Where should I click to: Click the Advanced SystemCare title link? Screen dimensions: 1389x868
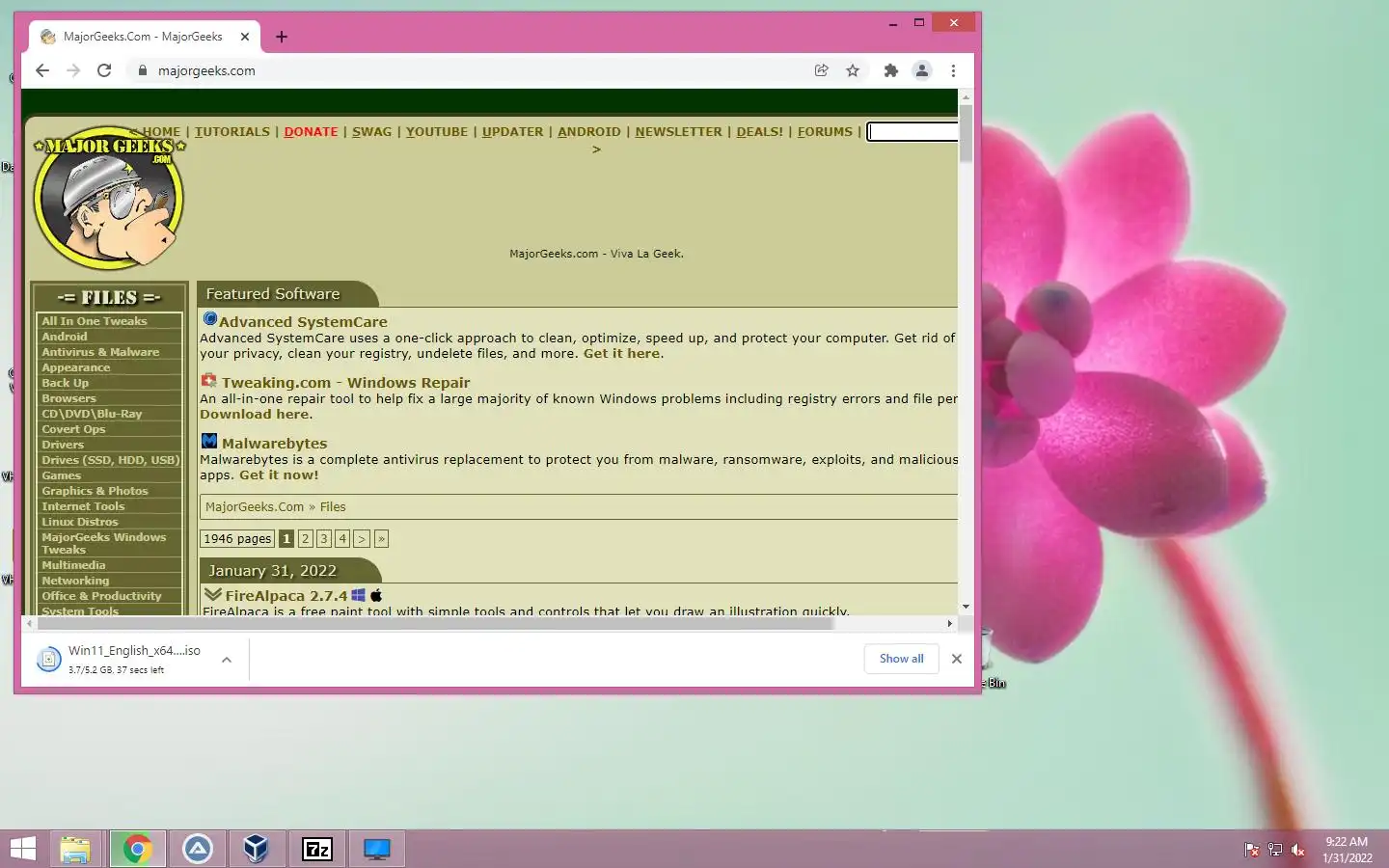[x=303, y=322]
